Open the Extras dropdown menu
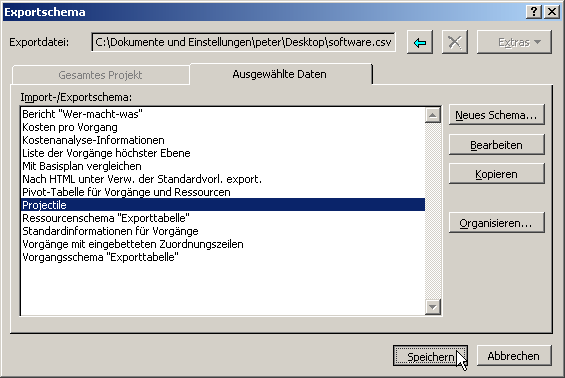565x378 pixels. tap(514, 43)
